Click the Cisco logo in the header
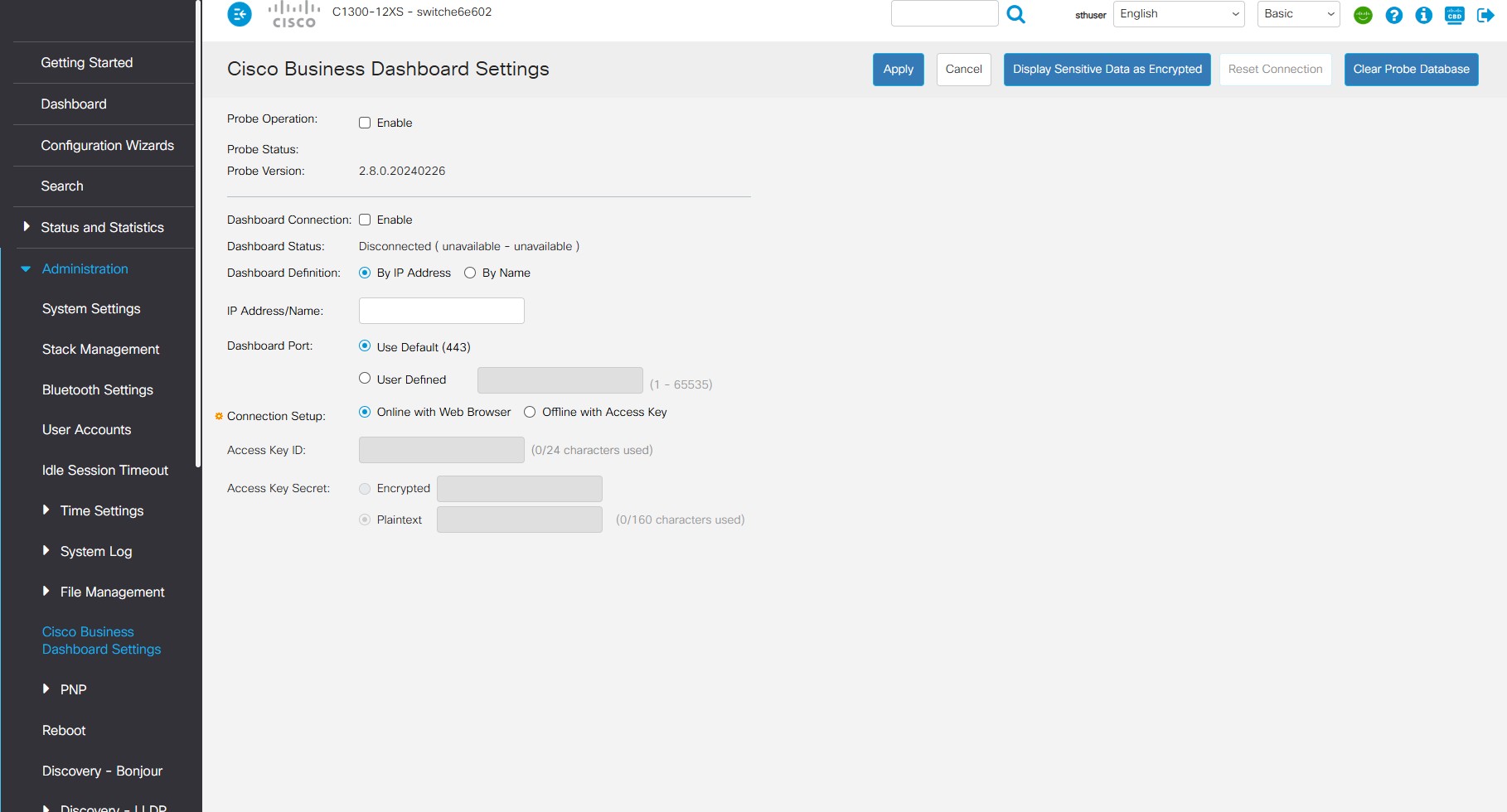This screenshot has height=812, width=1507. click(294, 14)
